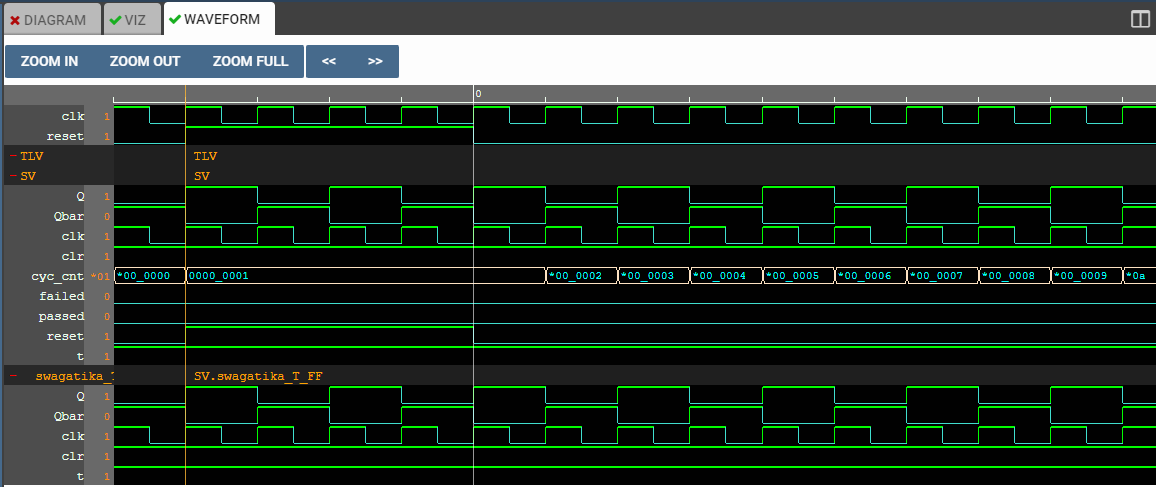Open the VIZ tab

(x=131, y=20)
